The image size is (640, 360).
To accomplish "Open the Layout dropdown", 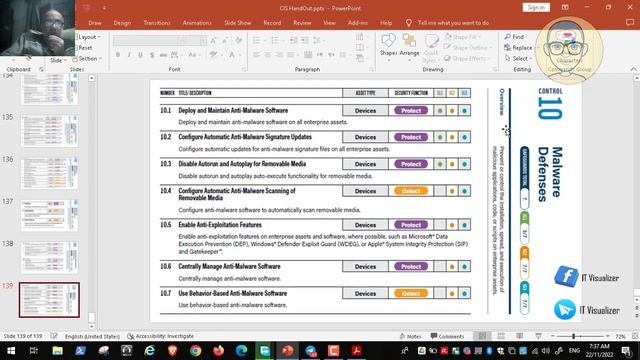I will (x=88, y=37).
